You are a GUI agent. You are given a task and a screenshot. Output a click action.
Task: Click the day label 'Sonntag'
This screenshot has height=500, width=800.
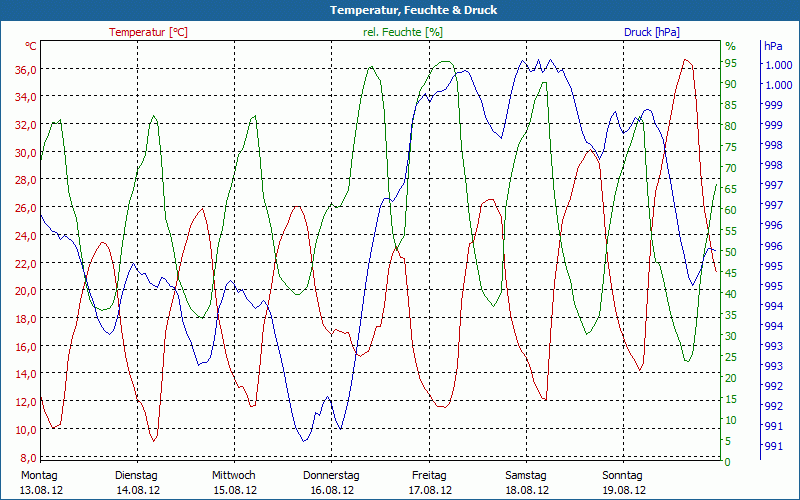(622, 475)
